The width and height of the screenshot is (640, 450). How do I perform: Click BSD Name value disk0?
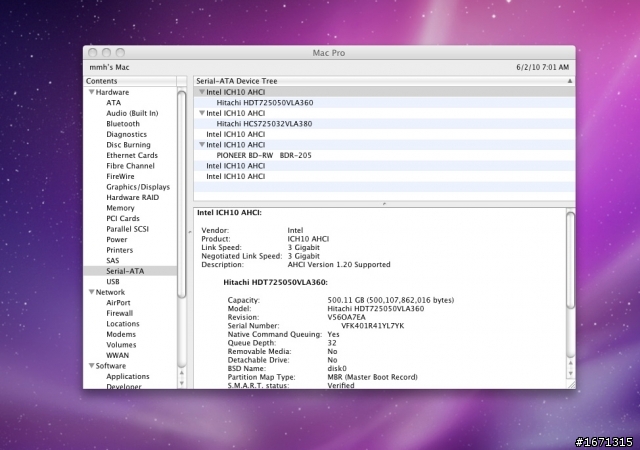pos(337,368)
